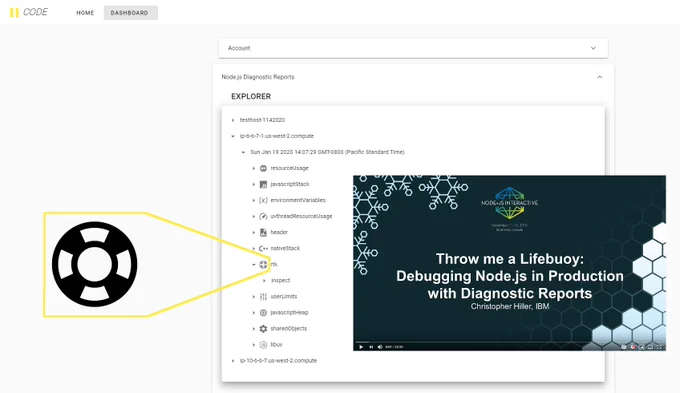Select the libuv label
The height and width of the screenshot is (393, 680).
click(276, 344)
